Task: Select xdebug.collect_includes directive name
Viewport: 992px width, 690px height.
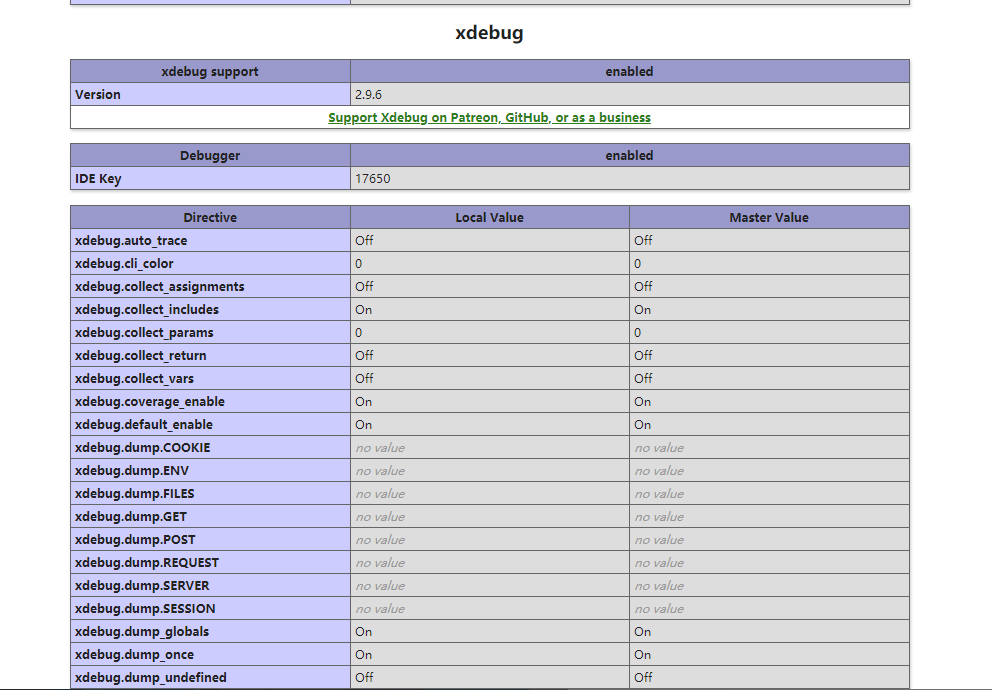Action: click(147, 310)
